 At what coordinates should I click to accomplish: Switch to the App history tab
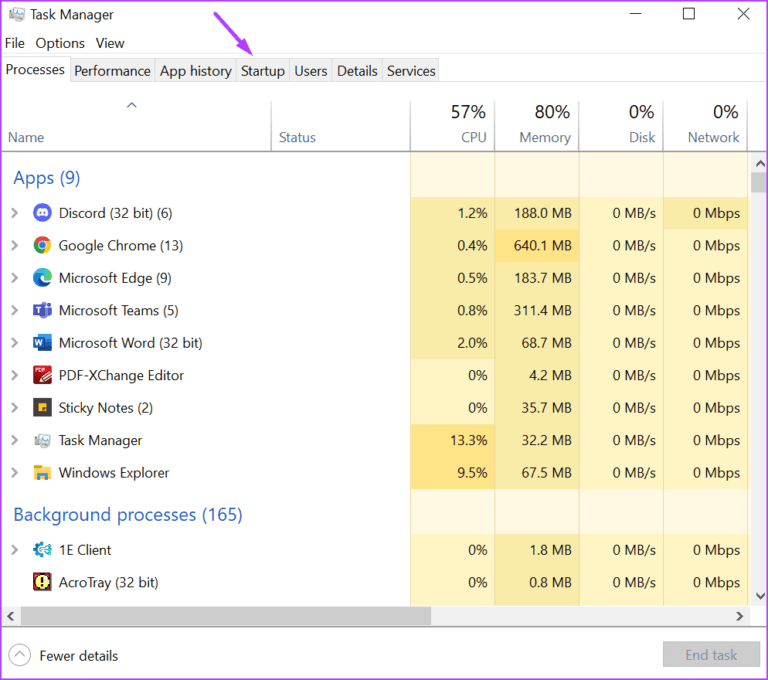[x=195, y=71]
